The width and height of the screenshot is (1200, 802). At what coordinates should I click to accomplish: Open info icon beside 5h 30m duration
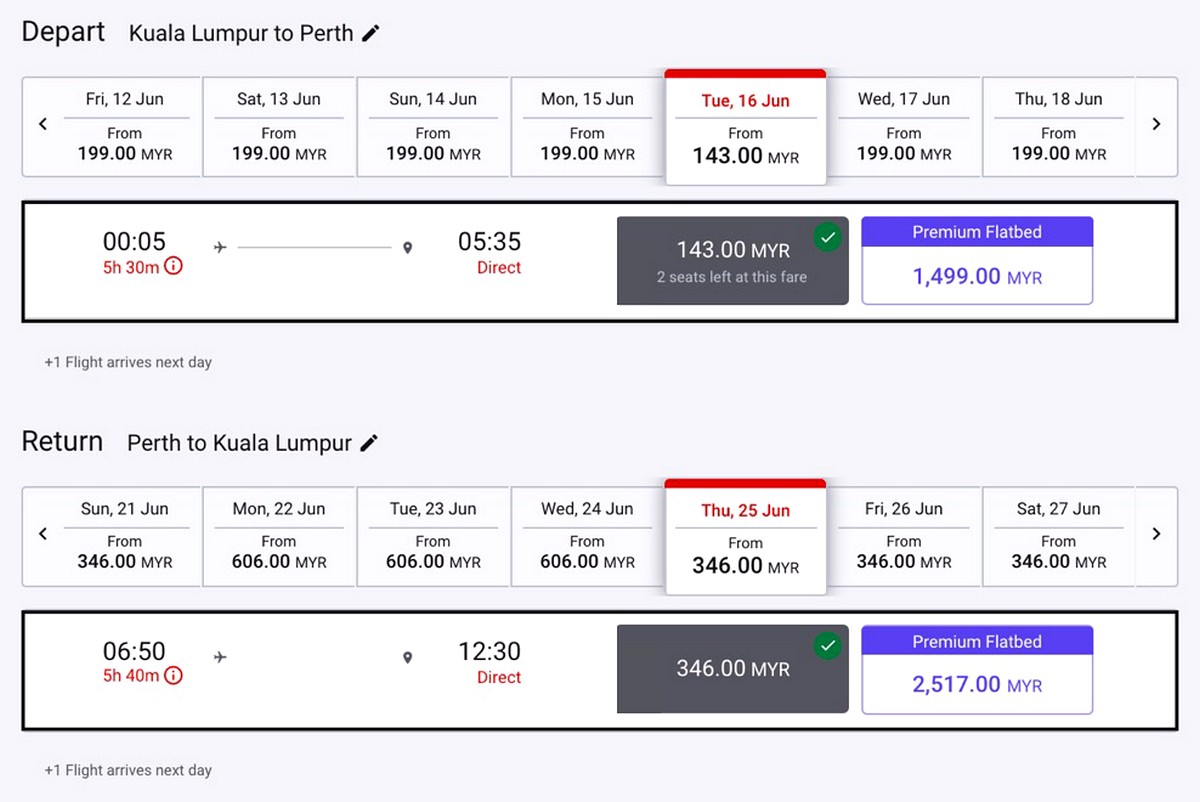tap(173, 266)
